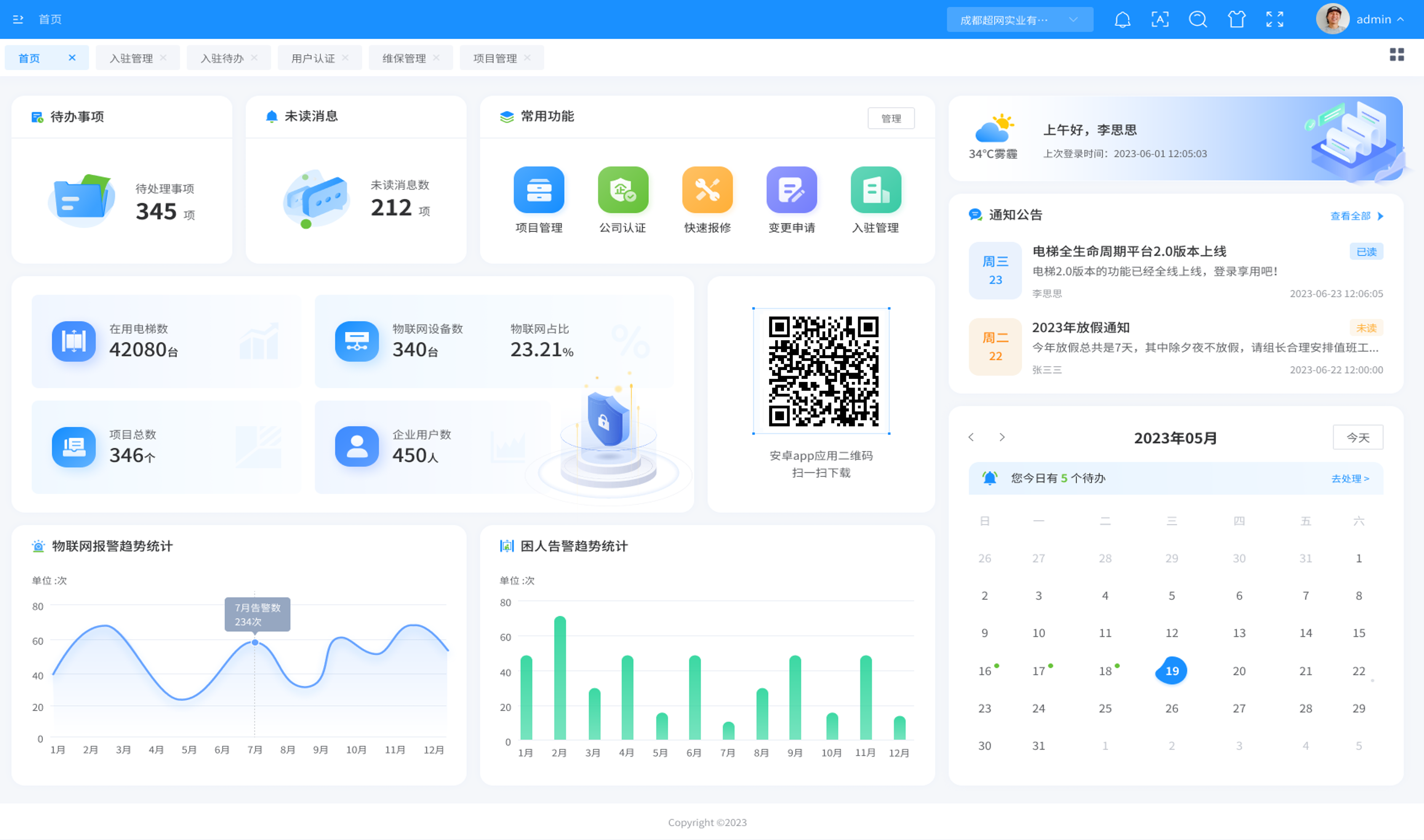The height and width of the screenshot is (840, 1424).
Task: Open 快速报修 shortcut icon
Action: click(x=707, y=190)
